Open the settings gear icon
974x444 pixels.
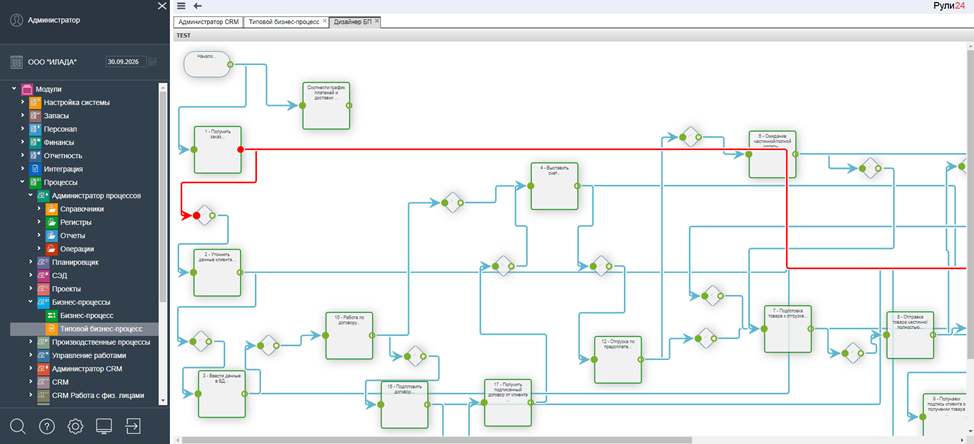76,426
